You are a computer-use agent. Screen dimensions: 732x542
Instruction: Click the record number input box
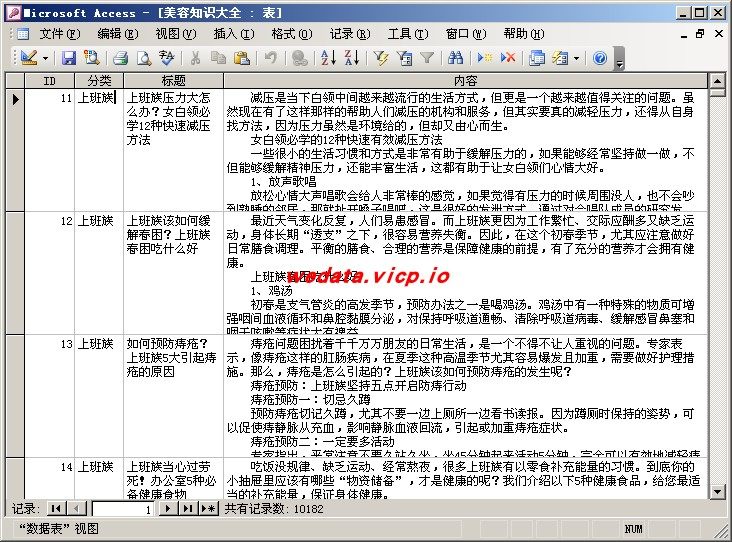click(124, 509)
